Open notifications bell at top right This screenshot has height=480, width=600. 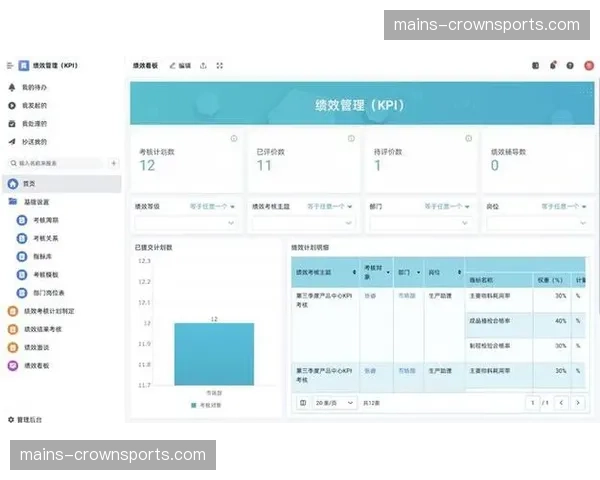tap(553, 65)
